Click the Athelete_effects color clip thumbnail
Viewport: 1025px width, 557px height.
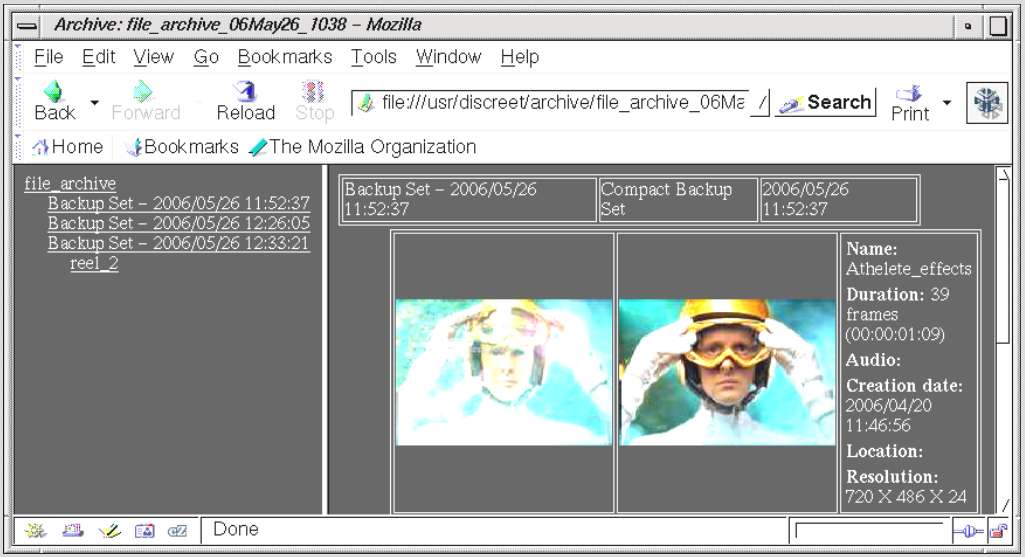click(x=727, y=372)
